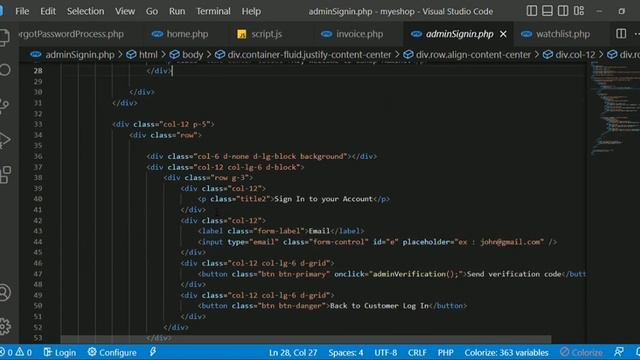Click text 'Sign In to your Account'
This screenshot has width=640, height=360.
pyautogui.click(x=324, y=199)
